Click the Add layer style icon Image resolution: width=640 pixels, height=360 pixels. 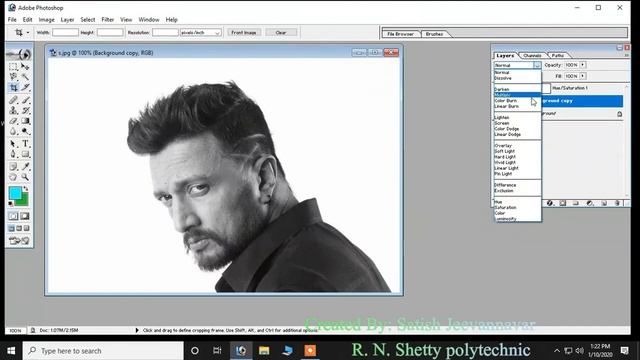tap(550, 203)
